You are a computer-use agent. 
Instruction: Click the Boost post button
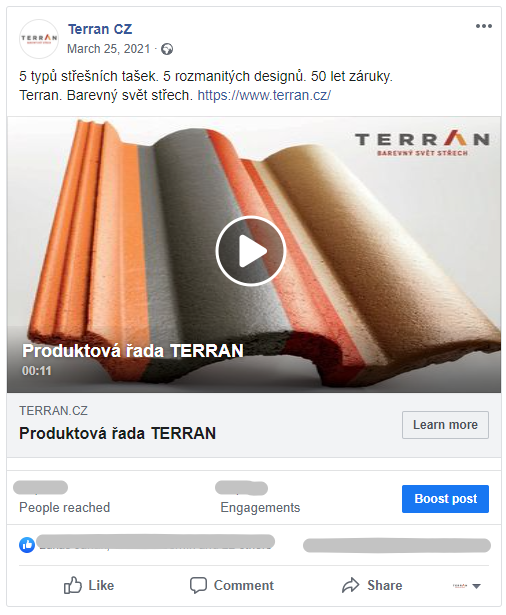[x=445, y=499]
